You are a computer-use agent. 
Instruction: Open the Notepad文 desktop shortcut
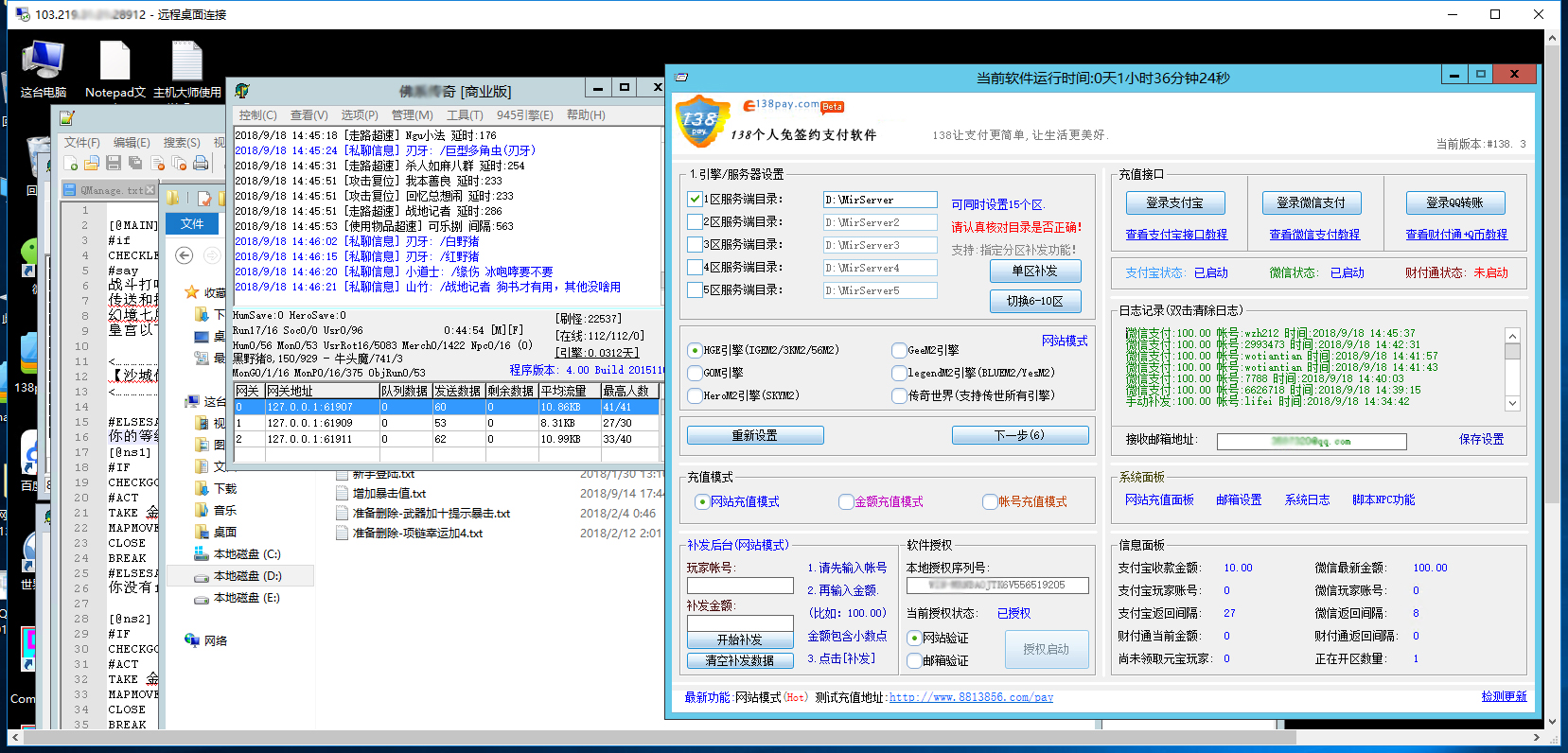[115, 69]
